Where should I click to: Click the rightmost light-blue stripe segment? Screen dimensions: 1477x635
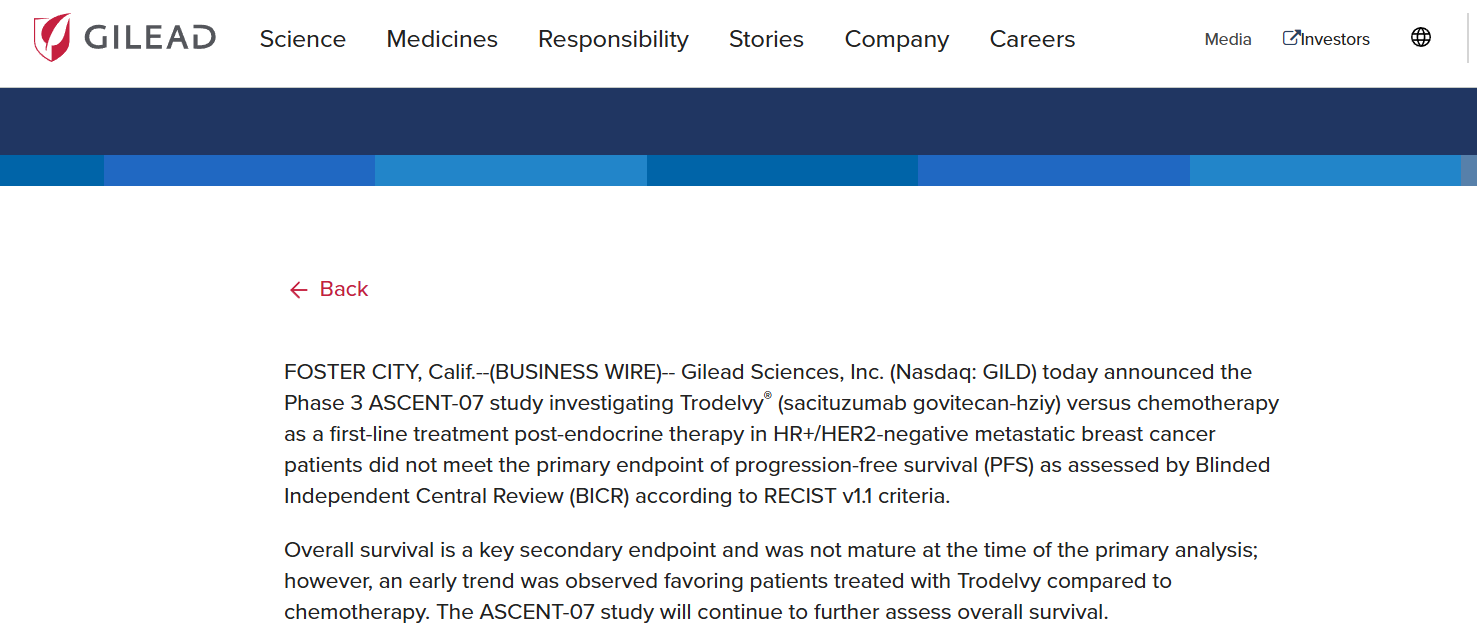pos(1325,171)
